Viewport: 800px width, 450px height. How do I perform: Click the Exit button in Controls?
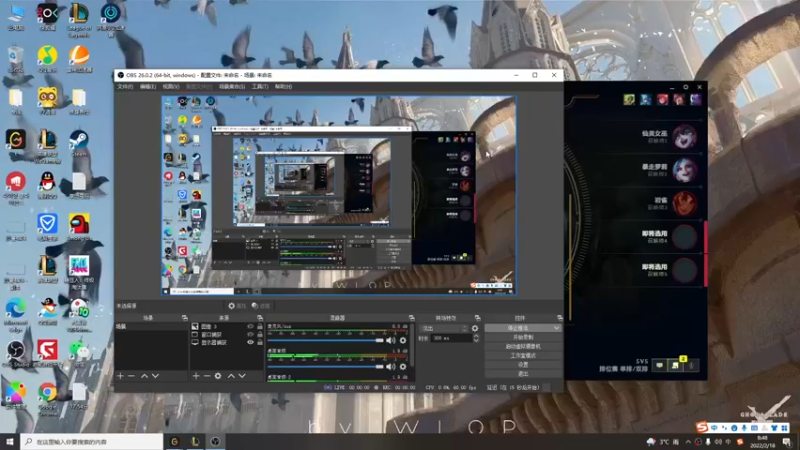pos(523,374)
